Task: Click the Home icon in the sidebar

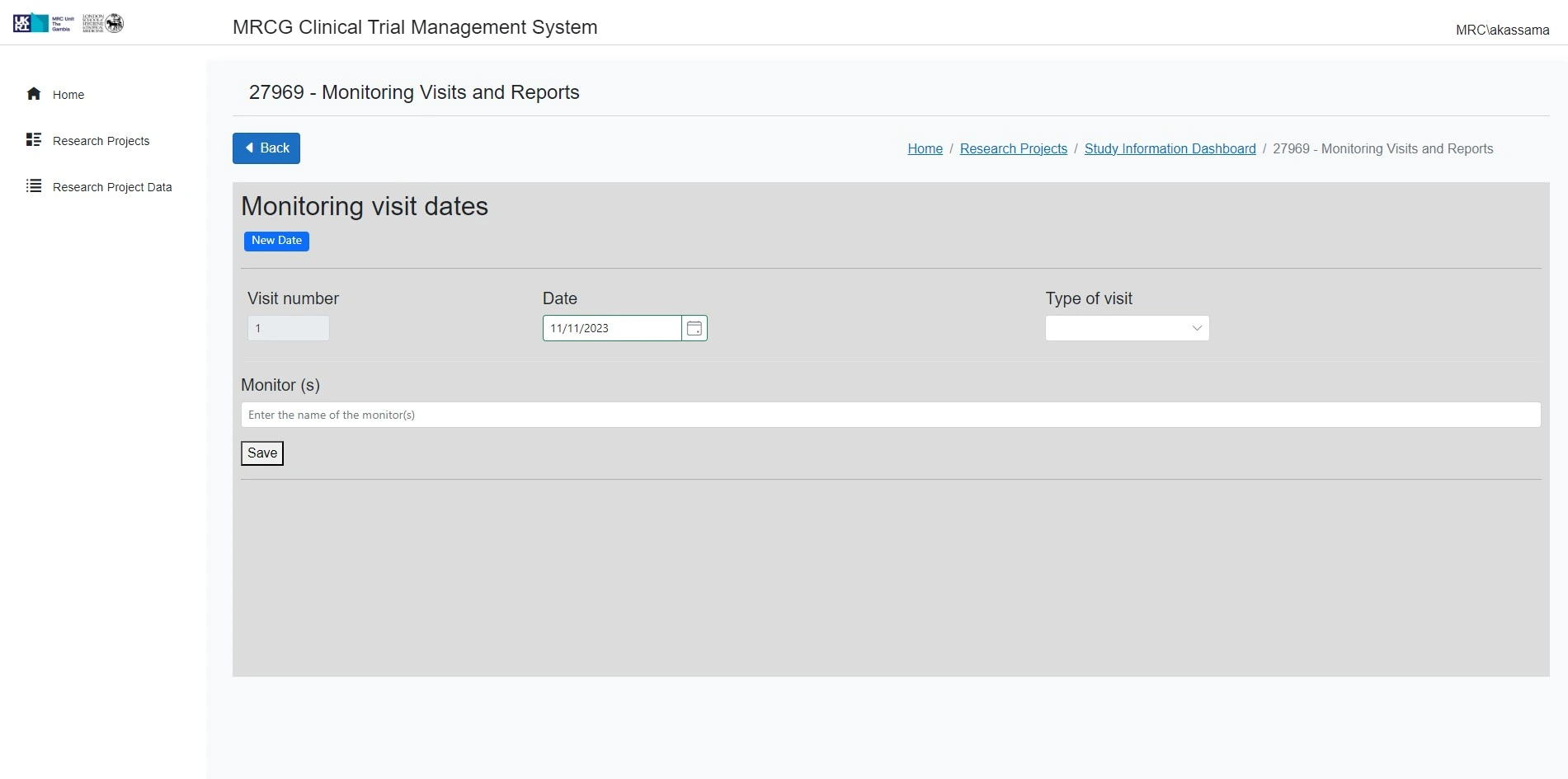Action: tap(34, 94)
